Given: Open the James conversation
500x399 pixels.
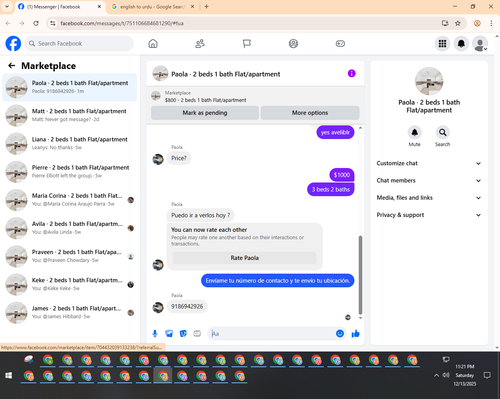Looking at the screenshot, I should click(x=70, y=312).
